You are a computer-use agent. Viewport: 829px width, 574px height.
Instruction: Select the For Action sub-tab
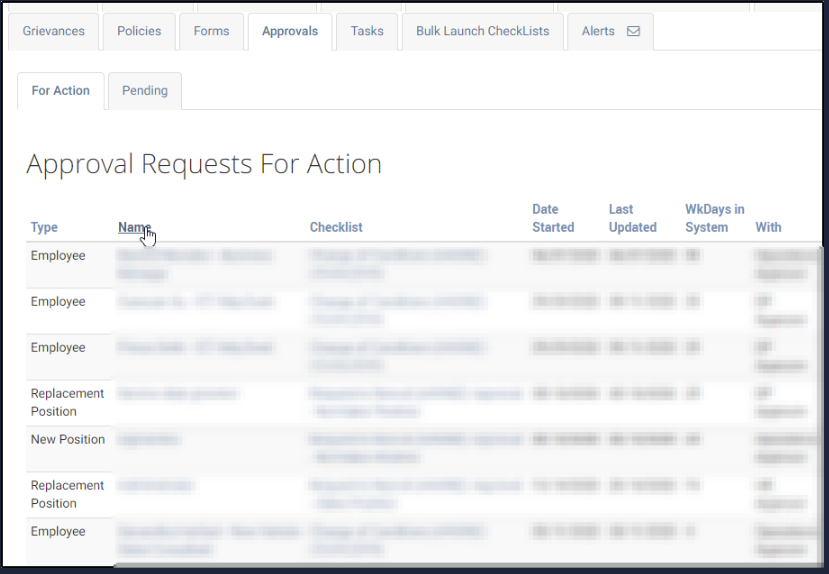(61, 91)
